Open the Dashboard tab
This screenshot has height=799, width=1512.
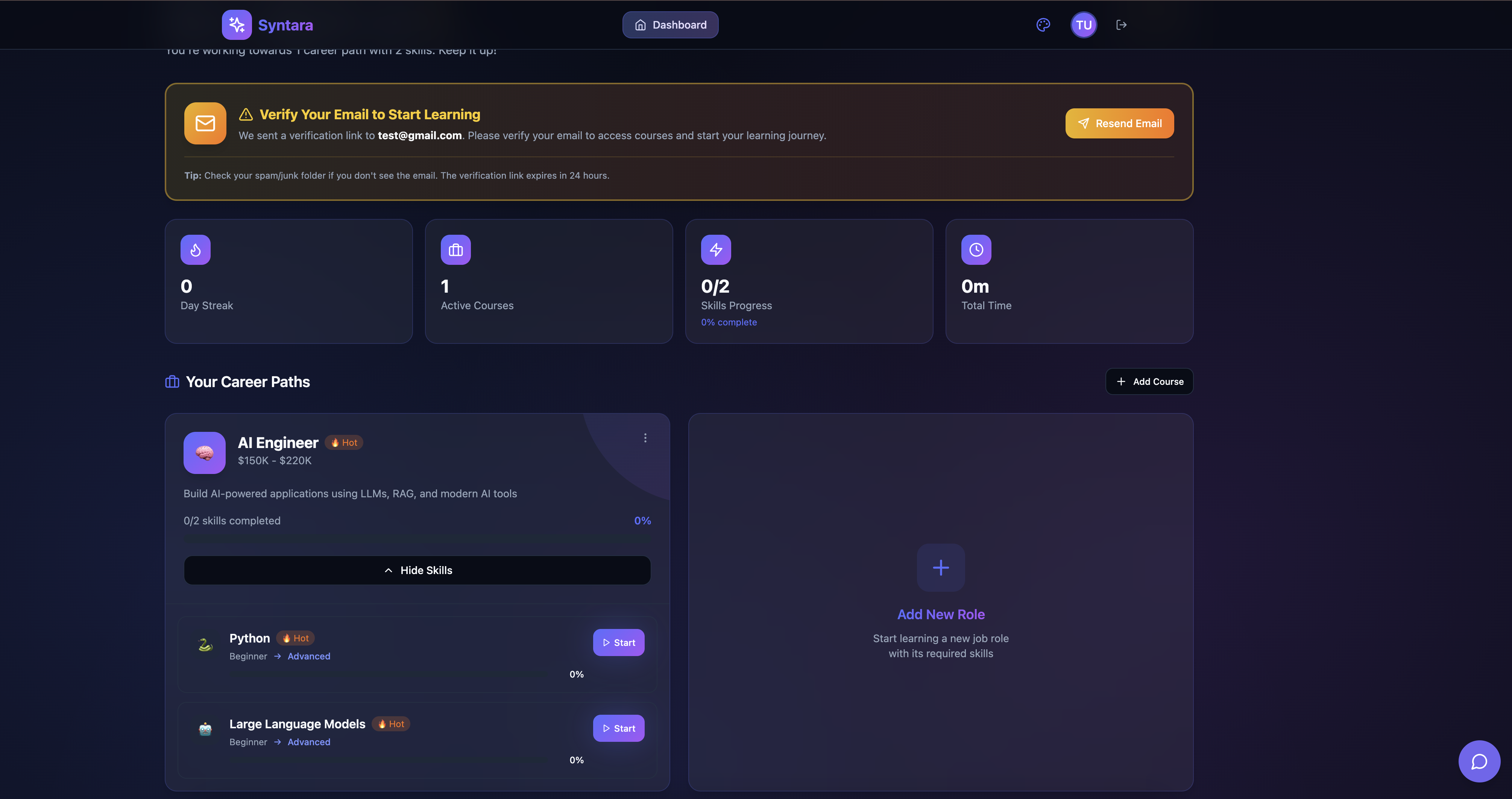click(x=670, y=25)
